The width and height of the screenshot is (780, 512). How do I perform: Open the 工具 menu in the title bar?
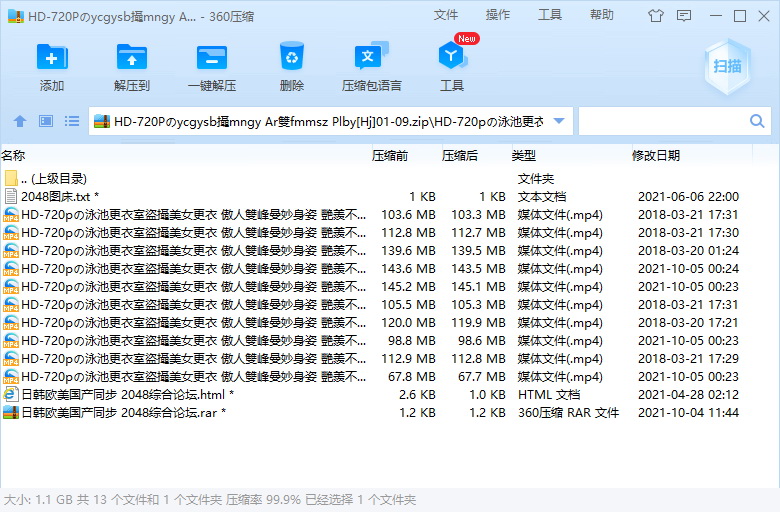click(550, 15)
